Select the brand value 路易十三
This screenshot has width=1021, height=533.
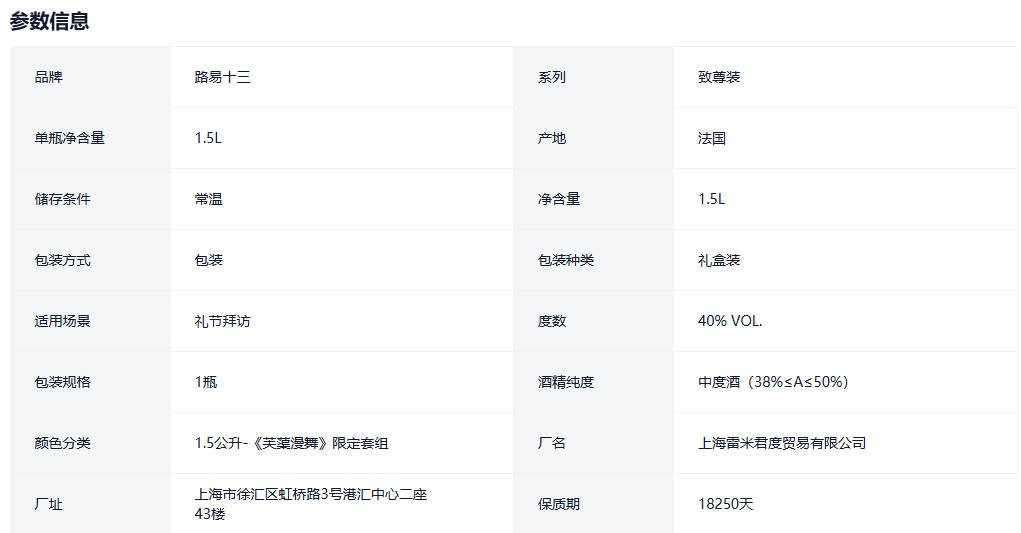click(222, 77)
